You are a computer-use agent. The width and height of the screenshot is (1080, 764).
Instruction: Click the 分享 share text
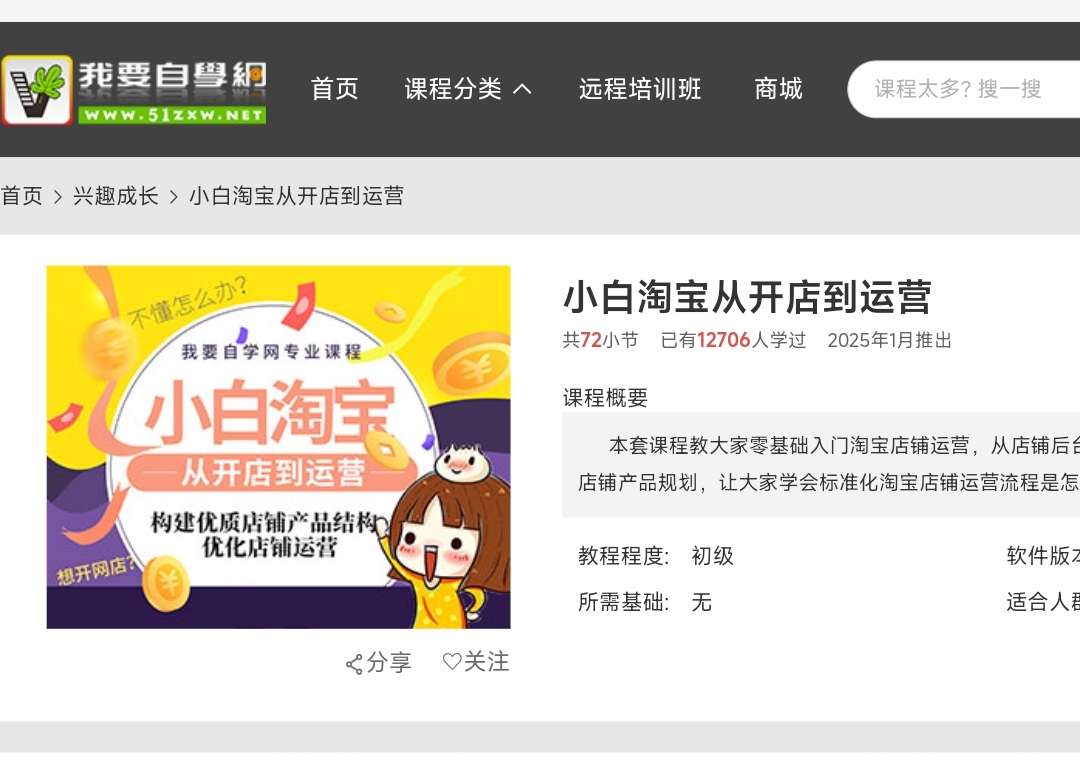point(389,663)
